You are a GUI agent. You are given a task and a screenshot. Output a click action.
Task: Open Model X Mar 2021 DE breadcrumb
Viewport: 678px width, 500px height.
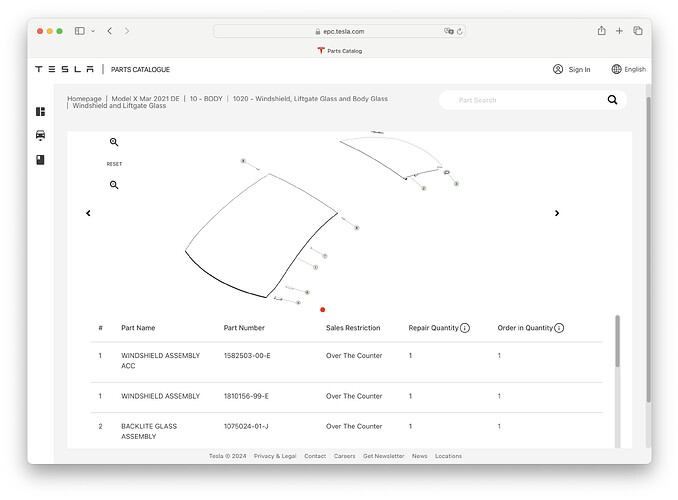pyautogui.click(x=145, y=99)
